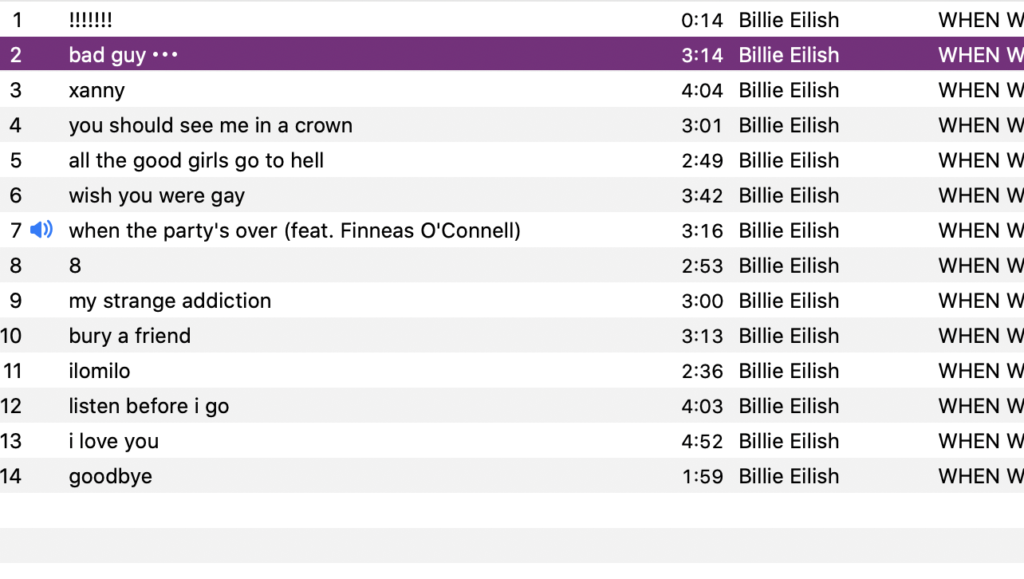Select the song ilomilo
The image size is (1024, 579).
tap(99, 371)
